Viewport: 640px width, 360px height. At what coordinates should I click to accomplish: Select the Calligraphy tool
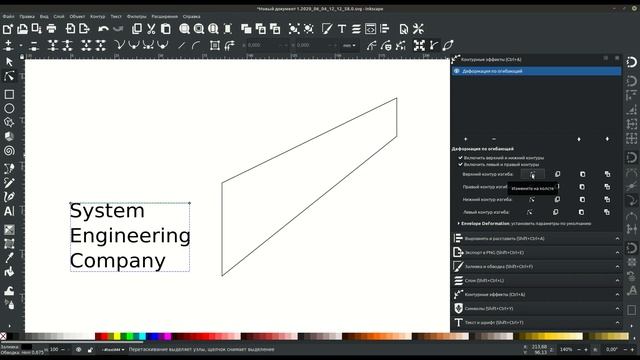click(x=9, y=197)
